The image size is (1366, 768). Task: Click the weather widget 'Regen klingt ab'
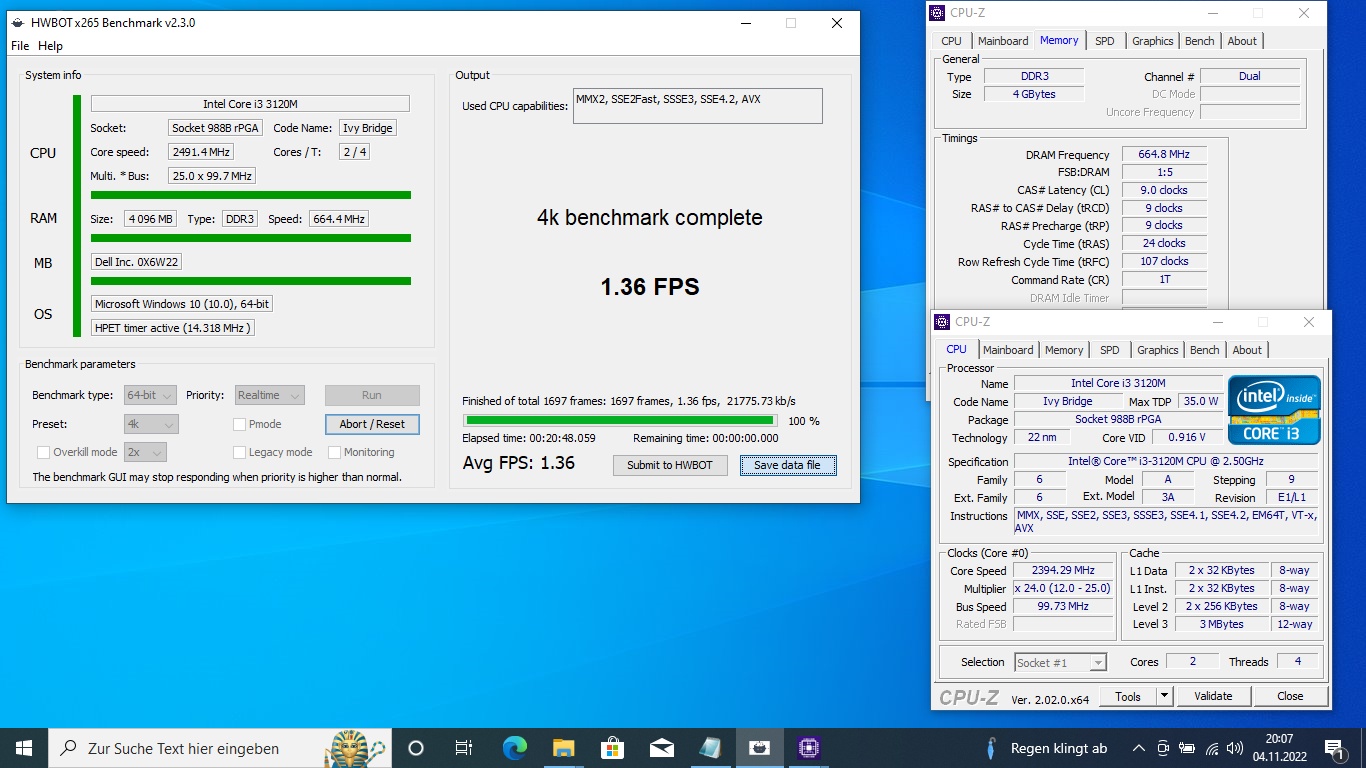click(1044, 748)
